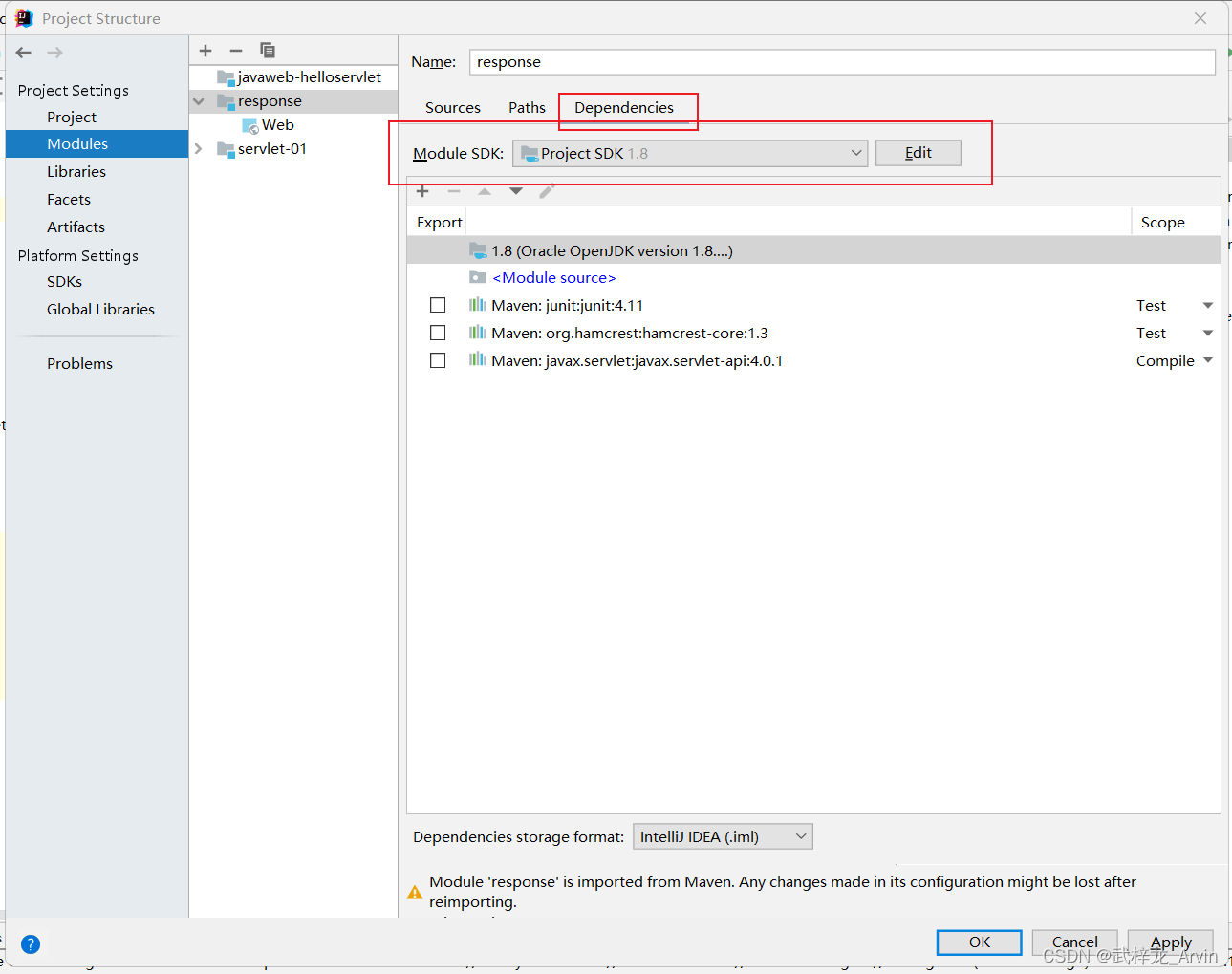Close the Project Structure dialog
Image resolution: width=1232 pixels, height=974 pixels.
[1200, 18]
